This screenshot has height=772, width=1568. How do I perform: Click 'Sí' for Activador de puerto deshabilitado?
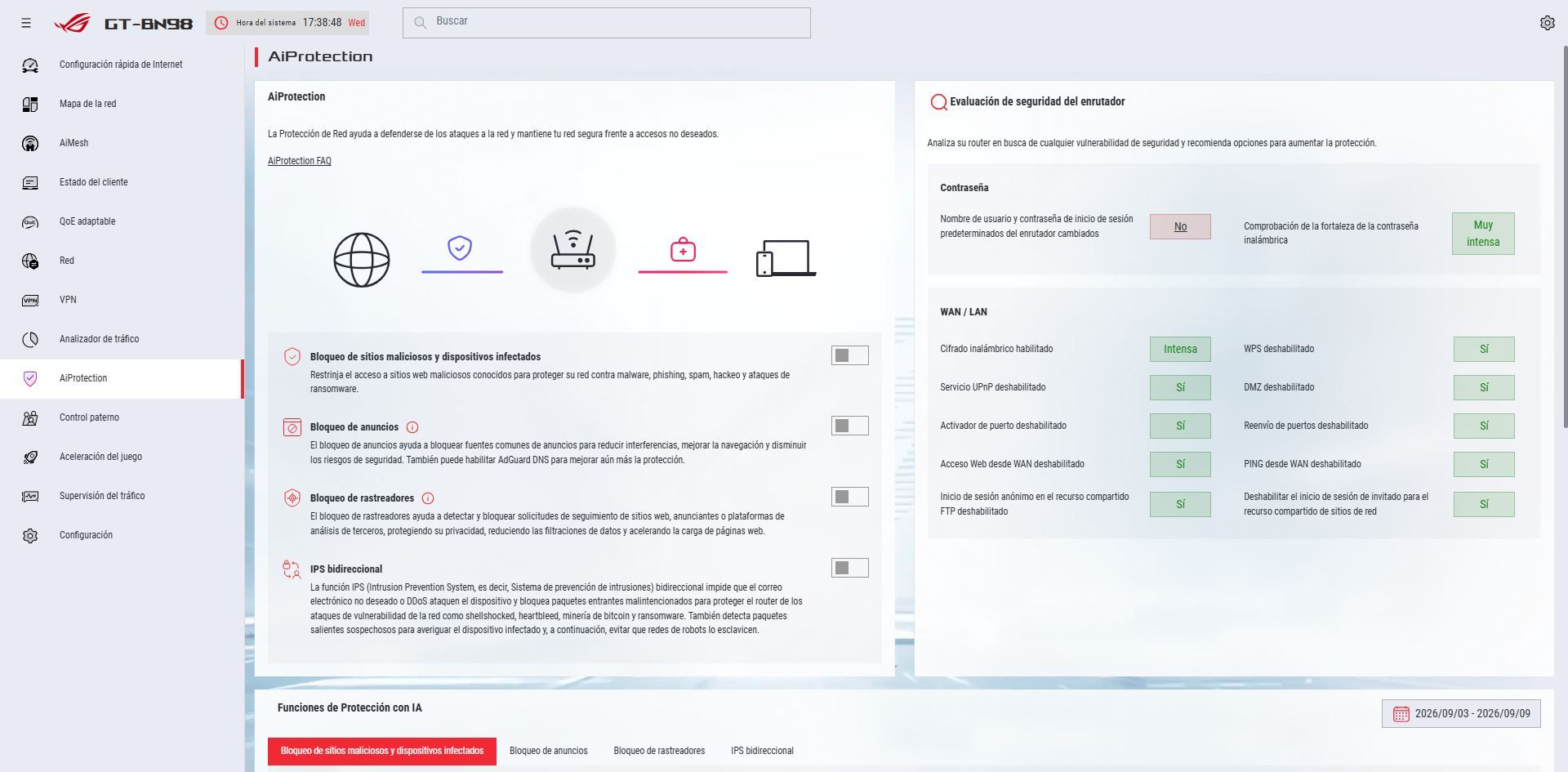click(1180, 426)
